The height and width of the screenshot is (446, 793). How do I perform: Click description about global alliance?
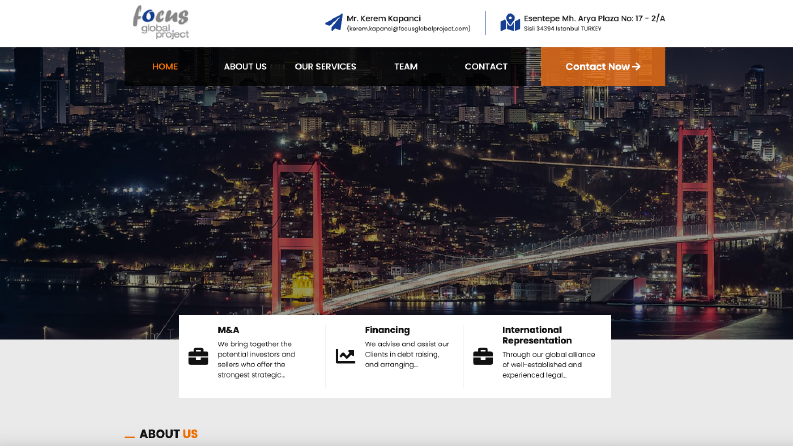point(549,365)
